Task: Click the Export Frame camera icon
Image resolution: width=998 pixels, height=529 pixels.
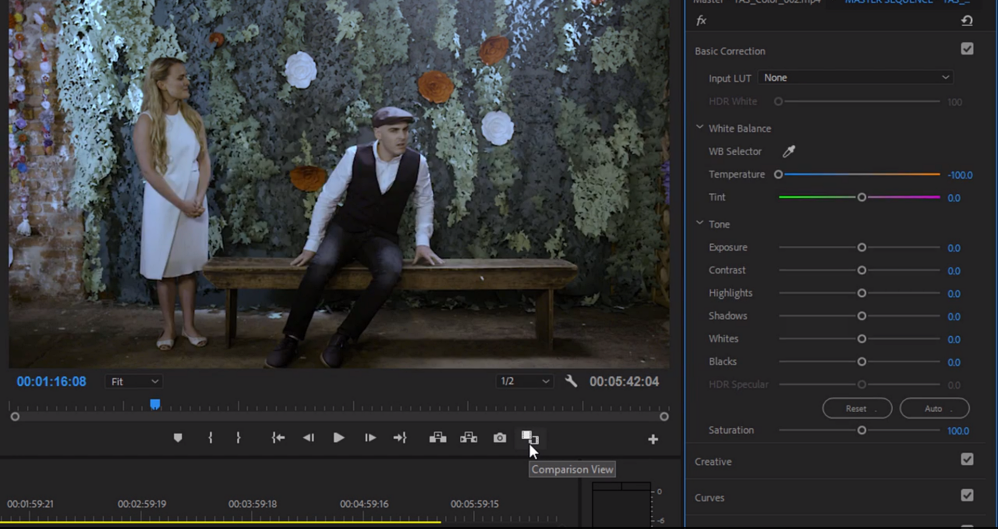Action: pos(500,438)
